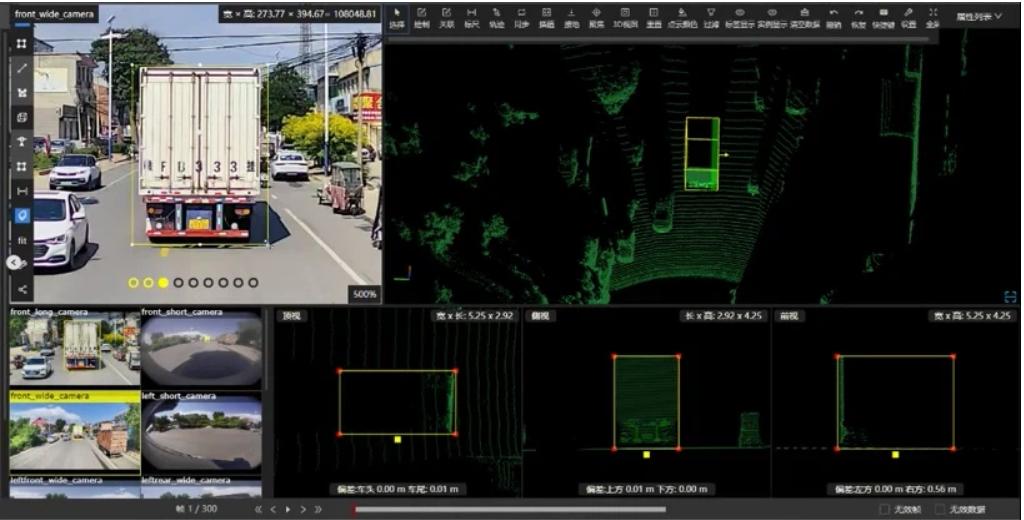
Task: Click the 侧视 side view label
Action: point(541,316)
